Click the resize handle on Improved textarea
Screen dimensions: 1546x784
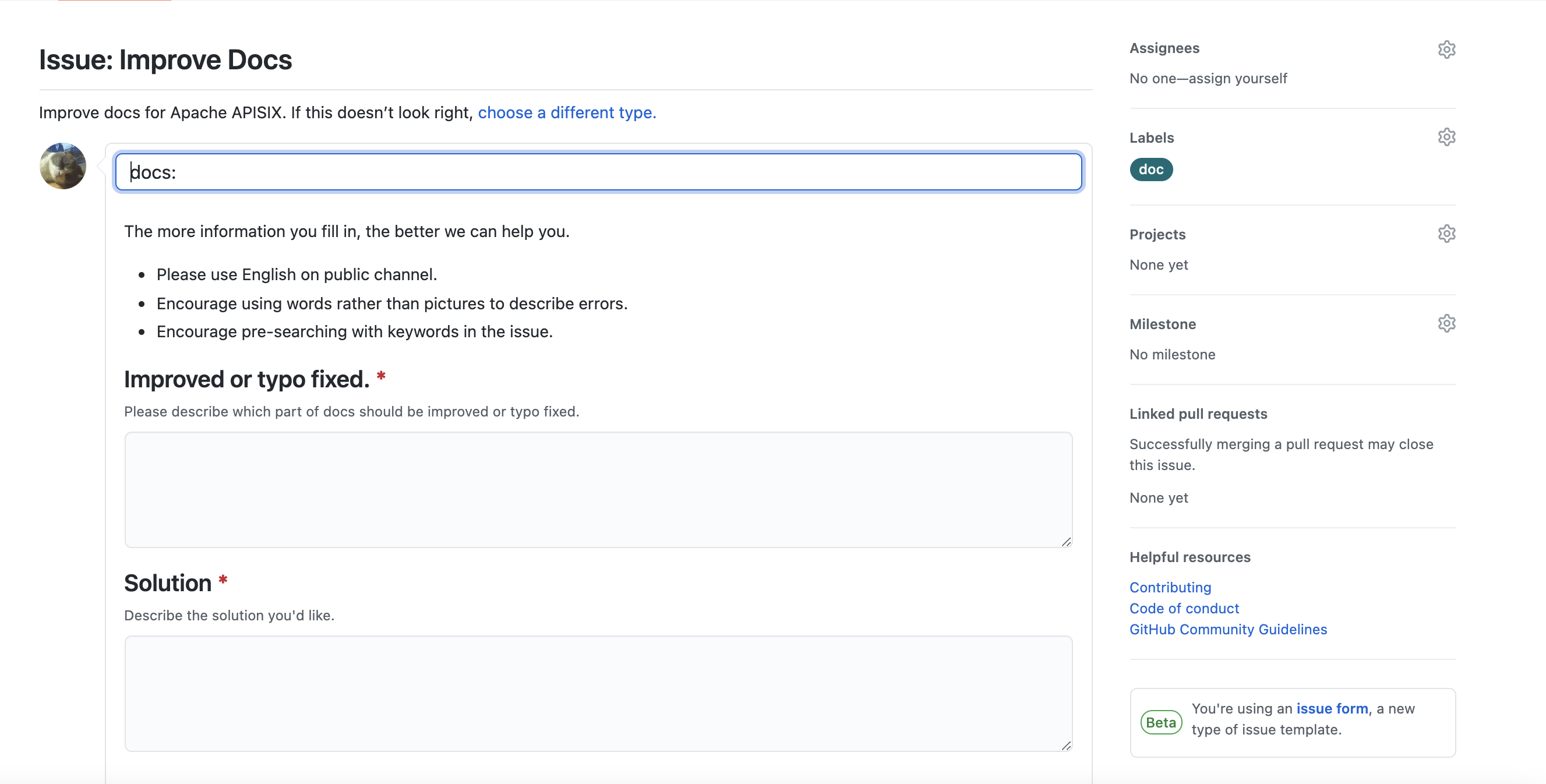[1066, 542]
